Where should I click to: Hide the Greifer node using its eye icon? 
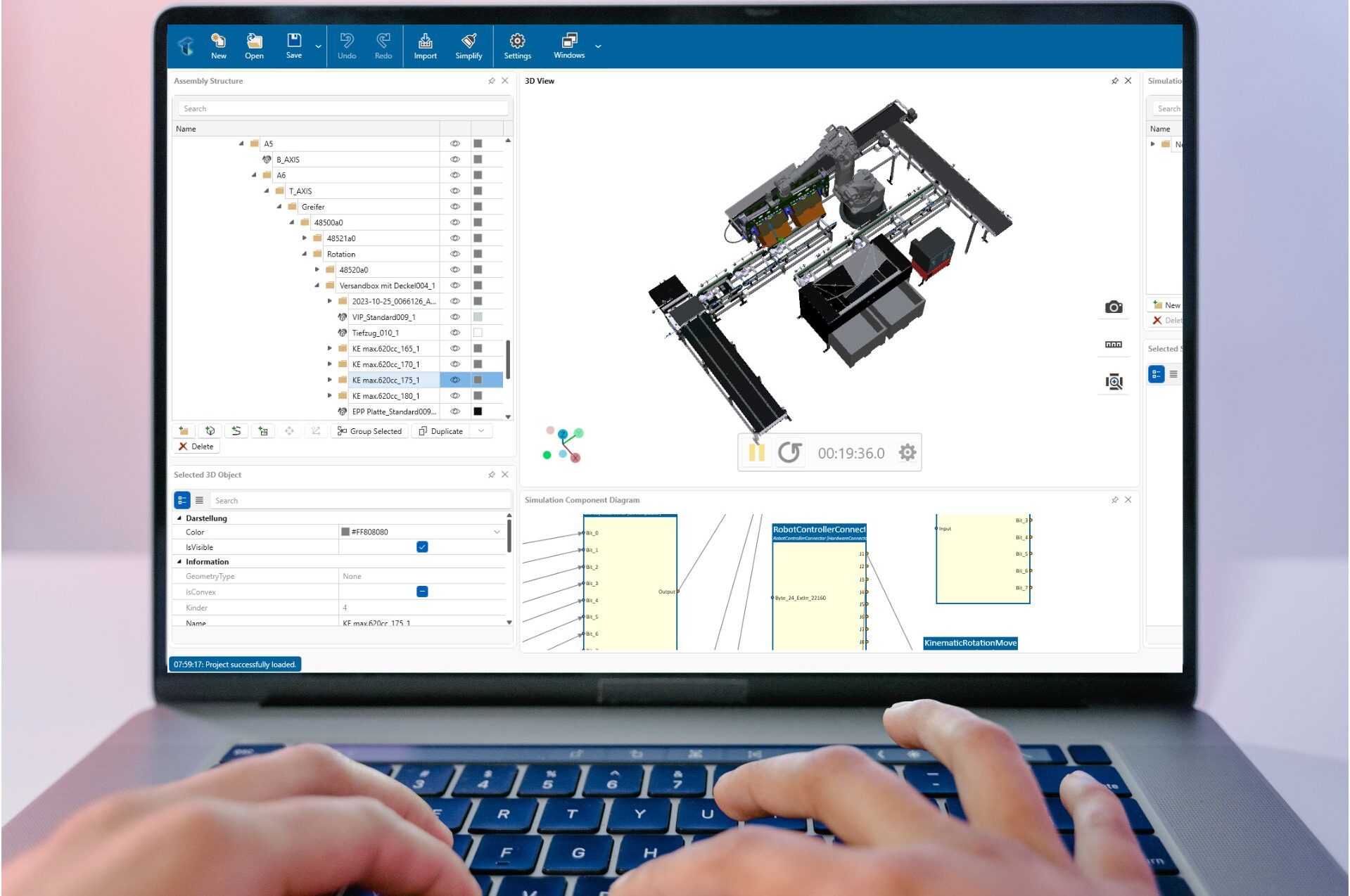(x=455, y=207)
